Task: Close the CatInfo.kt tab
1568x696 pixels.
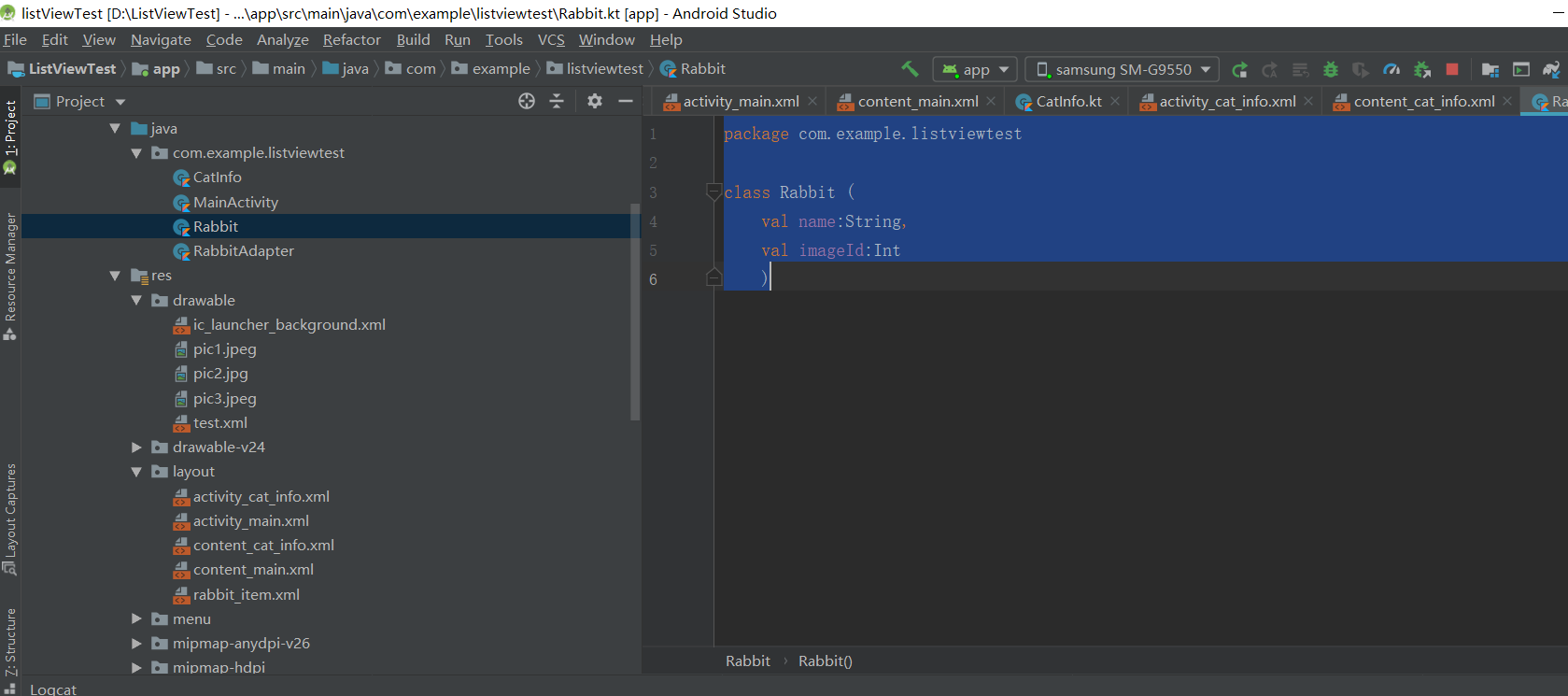Action: pos(1115,101)
